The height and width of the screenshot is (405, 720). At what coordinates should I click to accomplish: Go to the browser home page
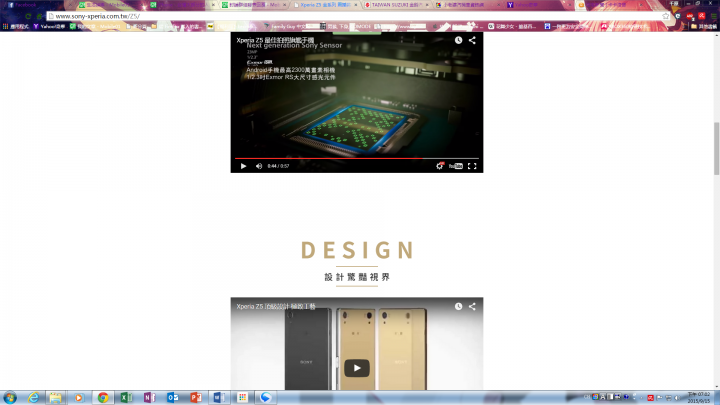[40, 16]
